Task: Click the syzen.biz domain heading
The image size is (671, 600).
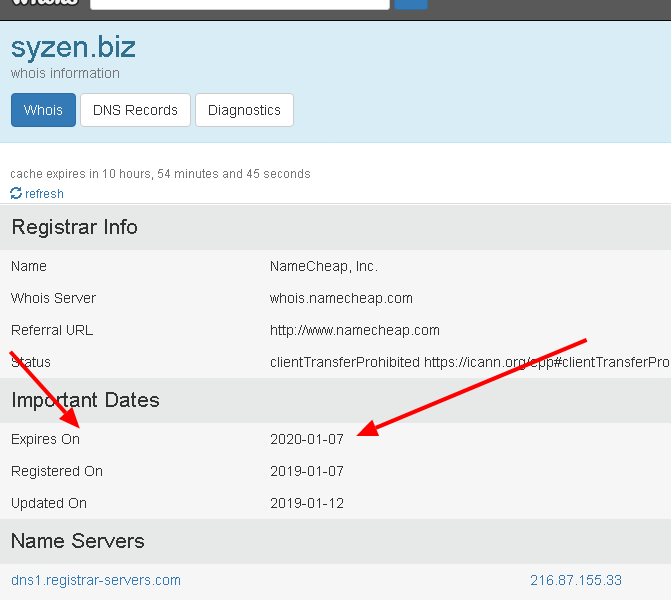Action: (73, 47)
